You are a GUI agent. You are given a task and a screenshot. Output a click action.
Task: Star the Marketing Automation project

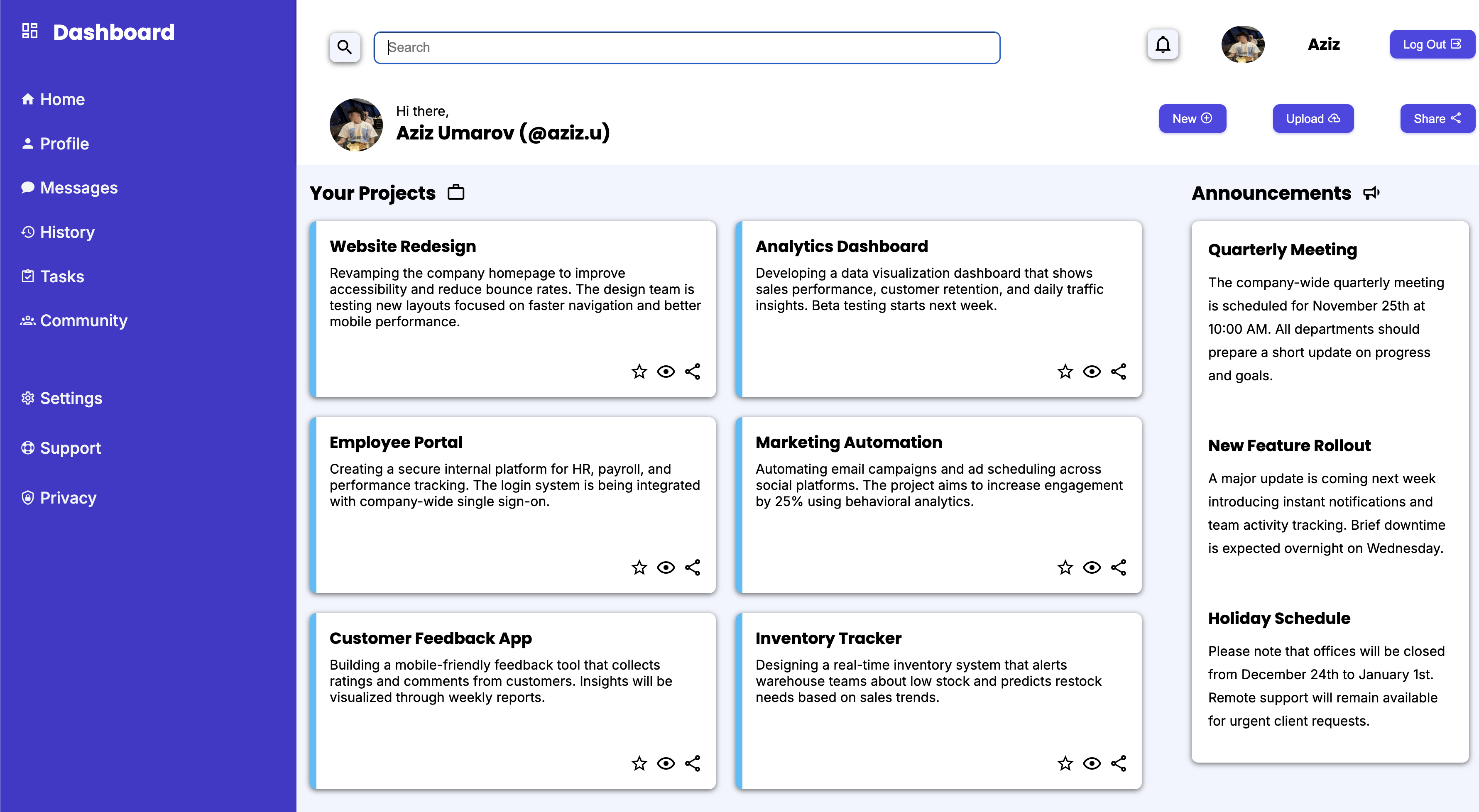[1065, 567]
